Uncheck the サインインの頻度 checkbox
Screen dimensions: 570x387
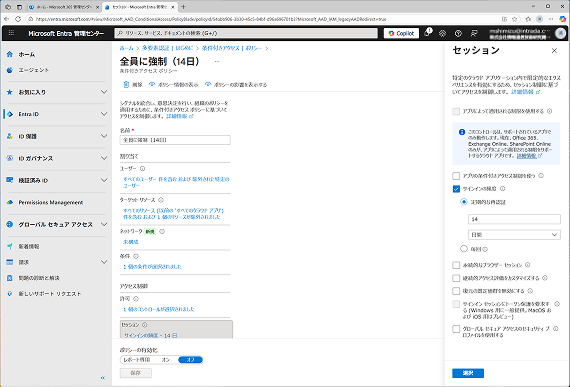[456, 189]
